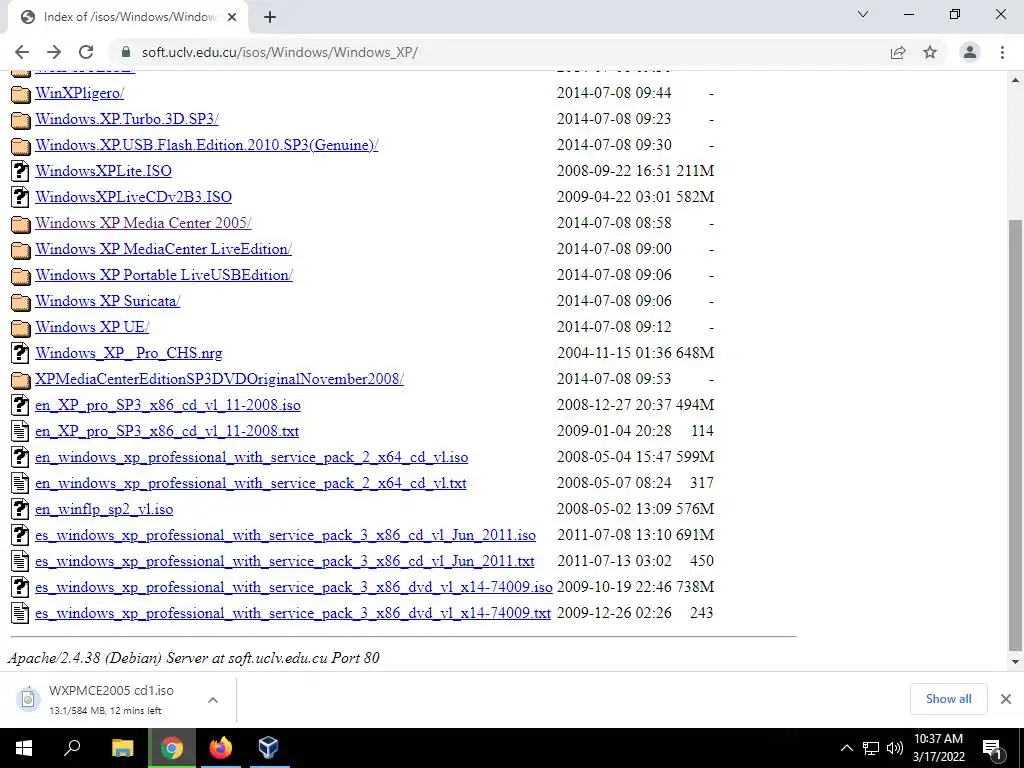Screen dimensions: 1024x768
Task: Click the unknown-file icon beside Windows_XP_Pro_CHS.nrg
Action: tap(21, 353)
